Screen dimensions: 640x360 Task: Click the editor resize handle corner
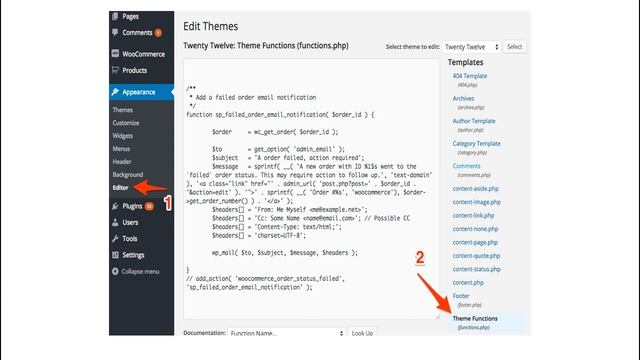point(437,317)
